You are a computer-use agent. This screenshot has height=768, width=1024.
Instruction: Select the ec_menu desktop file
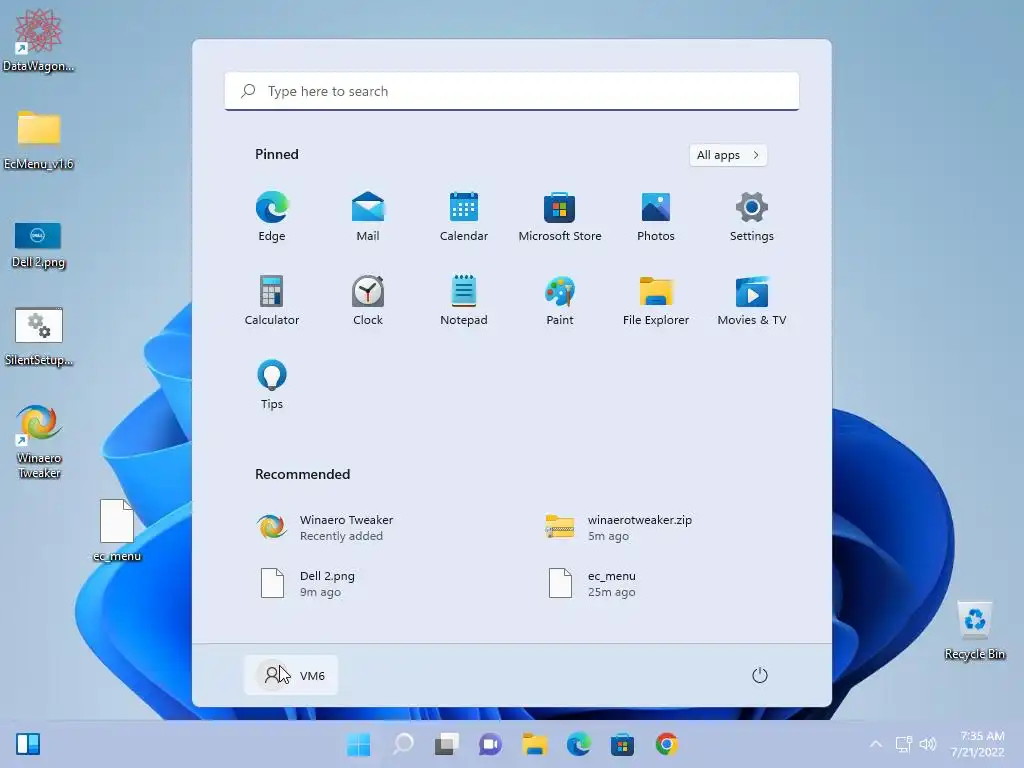[x=117, y=530]
